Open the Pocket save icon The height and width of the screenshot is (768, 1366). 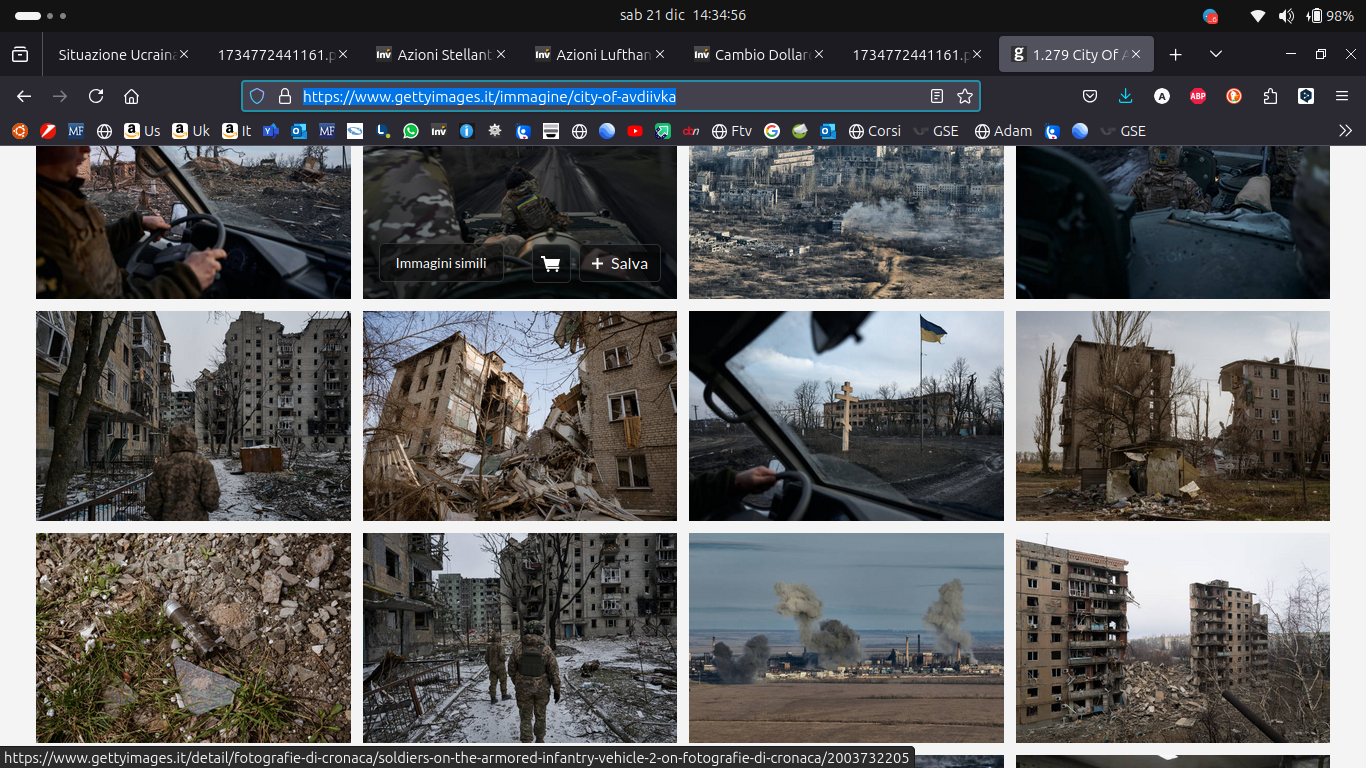pyautogui.click(x=1090, y=96)
